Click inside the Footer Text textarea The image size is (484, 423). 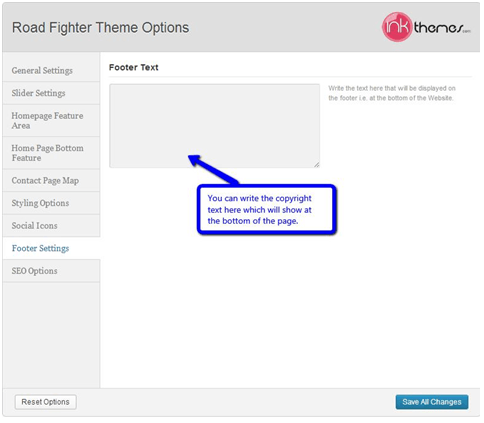click(214, 126)
